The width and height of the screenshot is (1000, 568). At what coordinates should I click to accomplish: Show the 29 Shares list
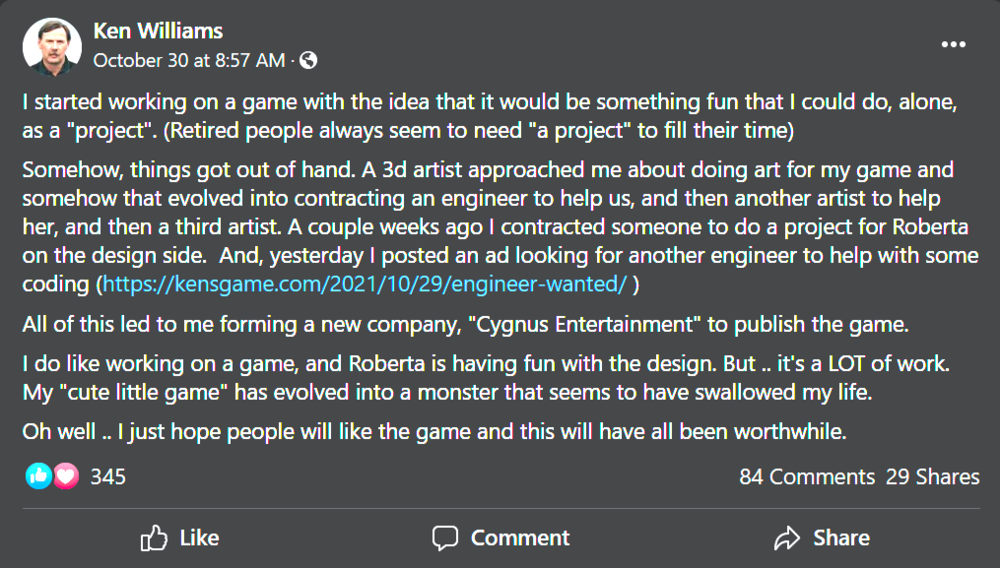[x=932, y=477]
